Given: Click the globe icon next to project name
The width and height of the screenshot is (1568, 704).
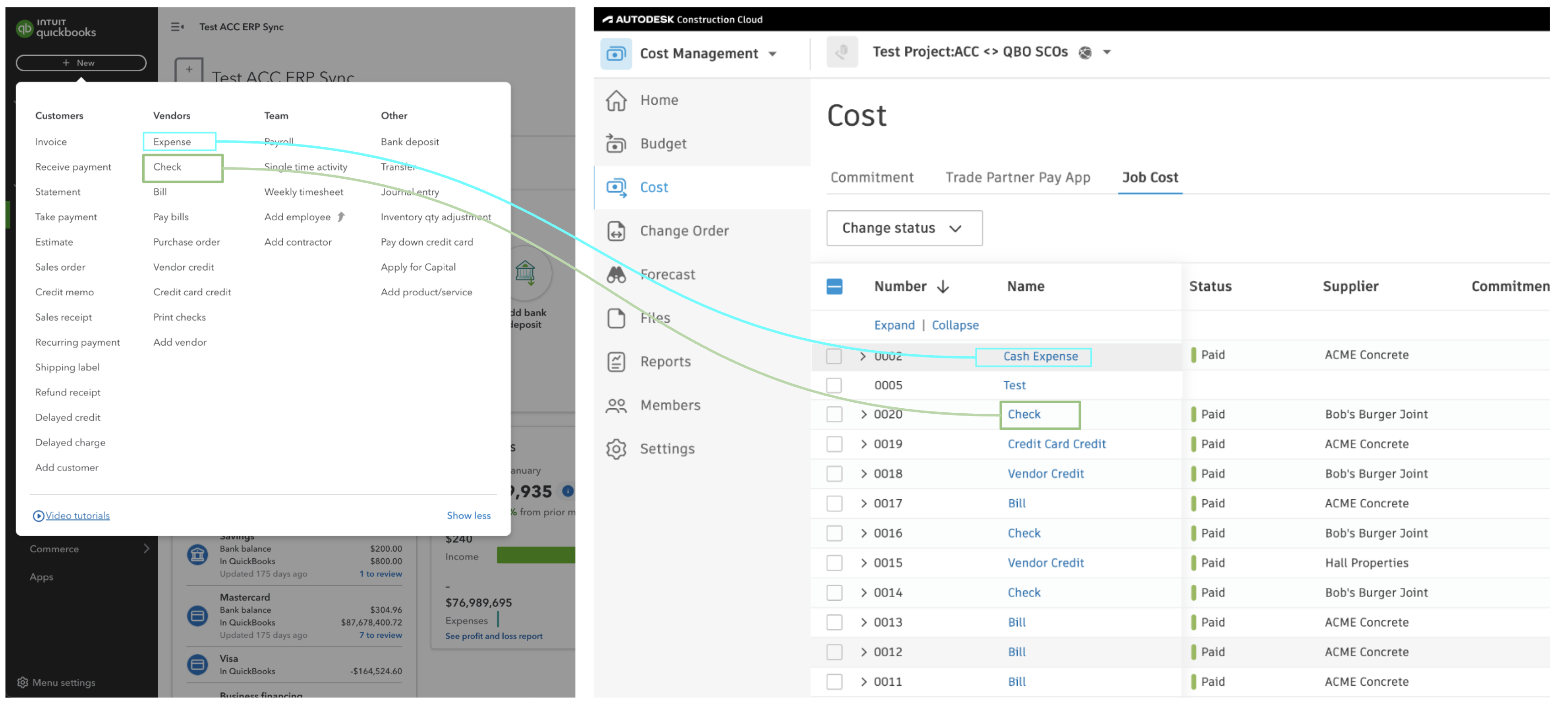Looking at the screenshot, I should click(1085, 53).
